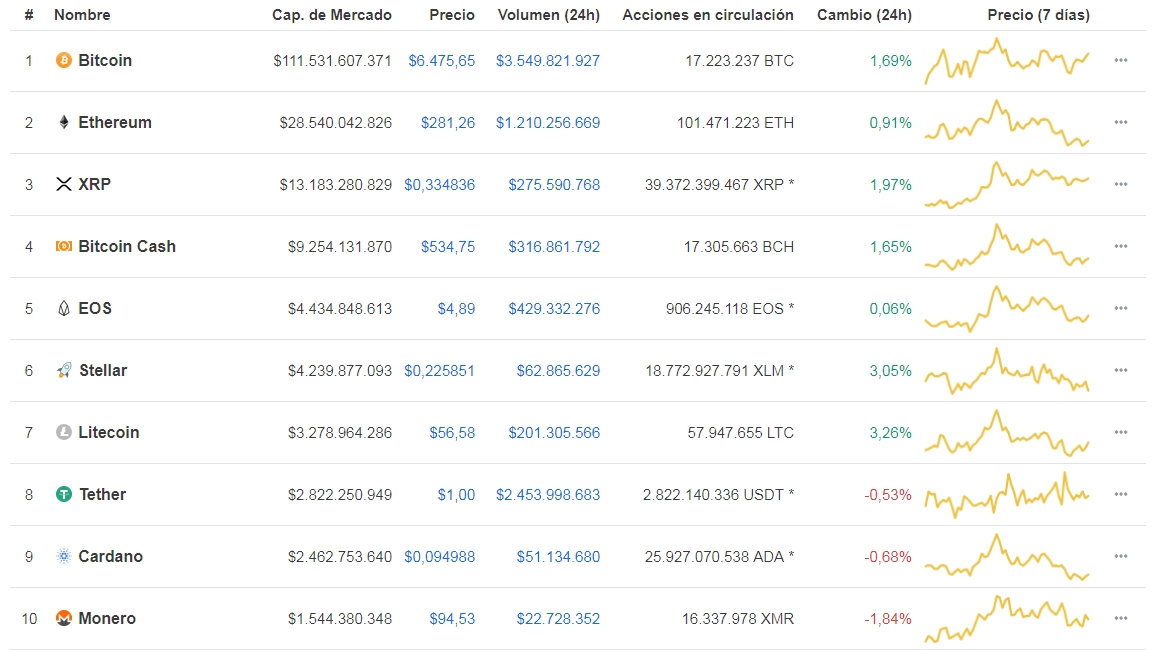Open the more options menu for XRP
This screenshot has width=1154, height=650.
pos(1121,184)
